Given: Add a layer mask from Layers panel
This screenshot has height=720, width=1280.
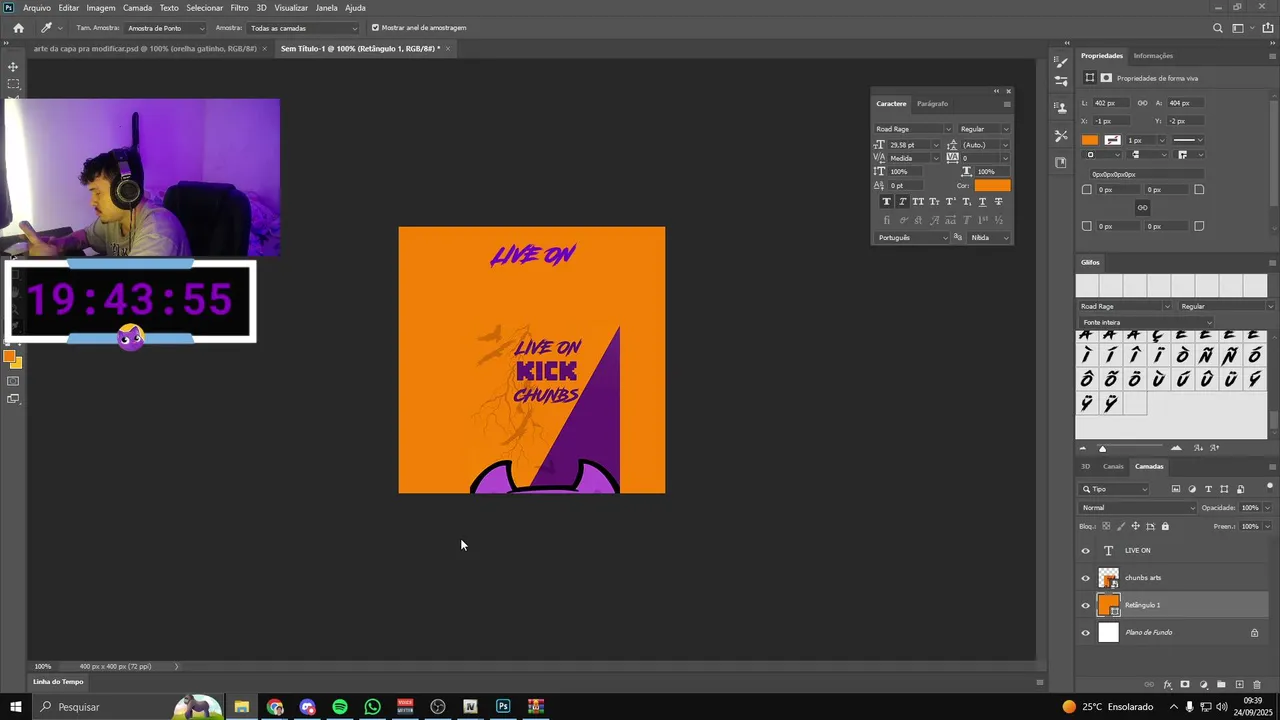Looking at the screenshot, I should click(x=1185, y=685).
